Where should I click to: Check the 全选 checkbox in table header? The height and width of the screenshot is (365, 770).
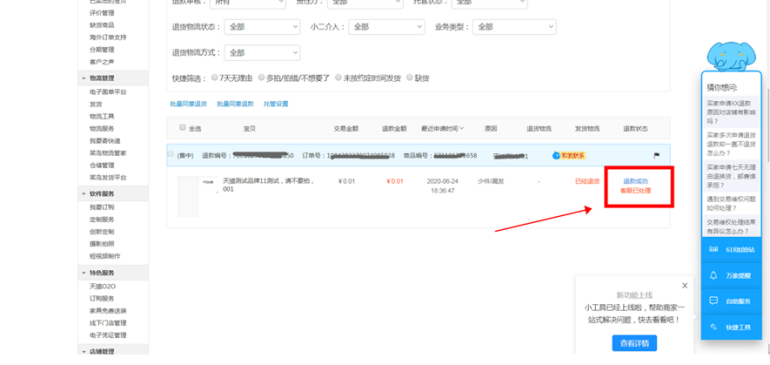(183, 128)
